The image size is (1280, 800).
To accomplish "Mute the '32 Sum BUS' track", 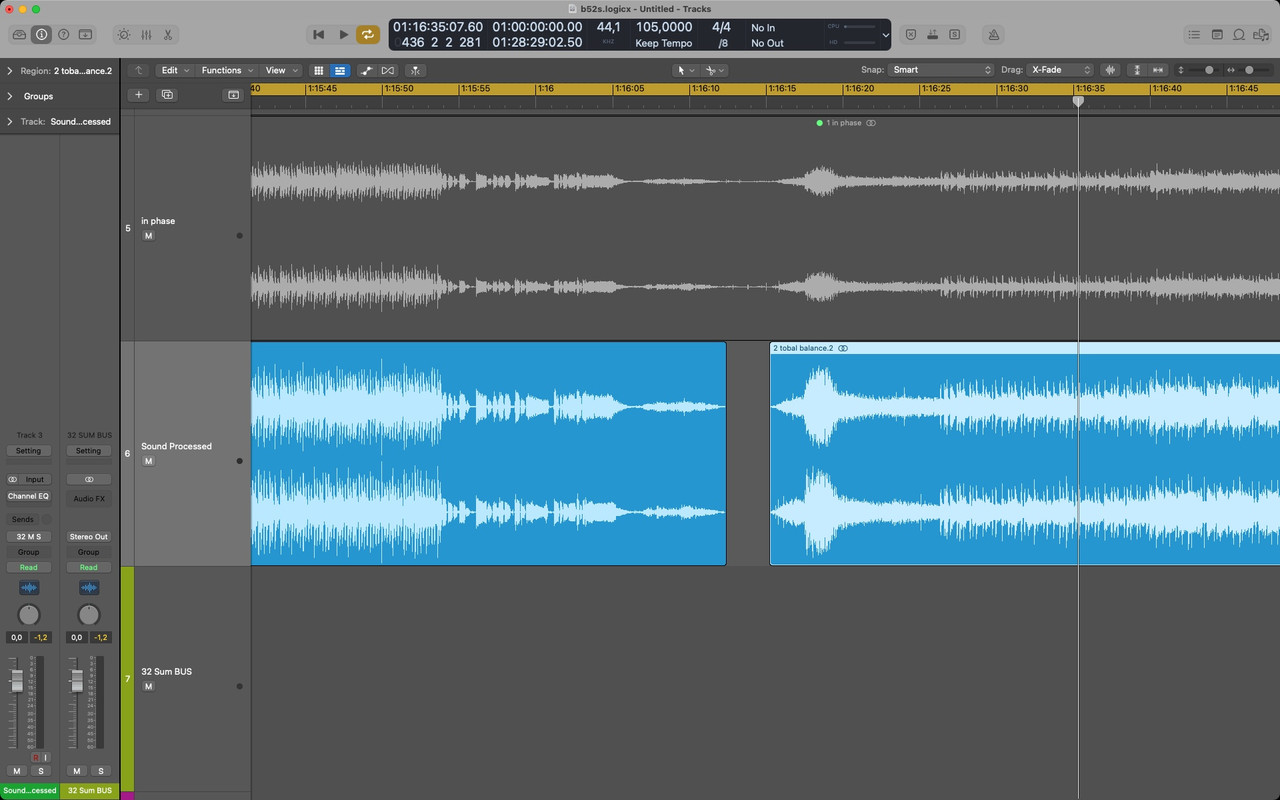I will pos(148,687).
